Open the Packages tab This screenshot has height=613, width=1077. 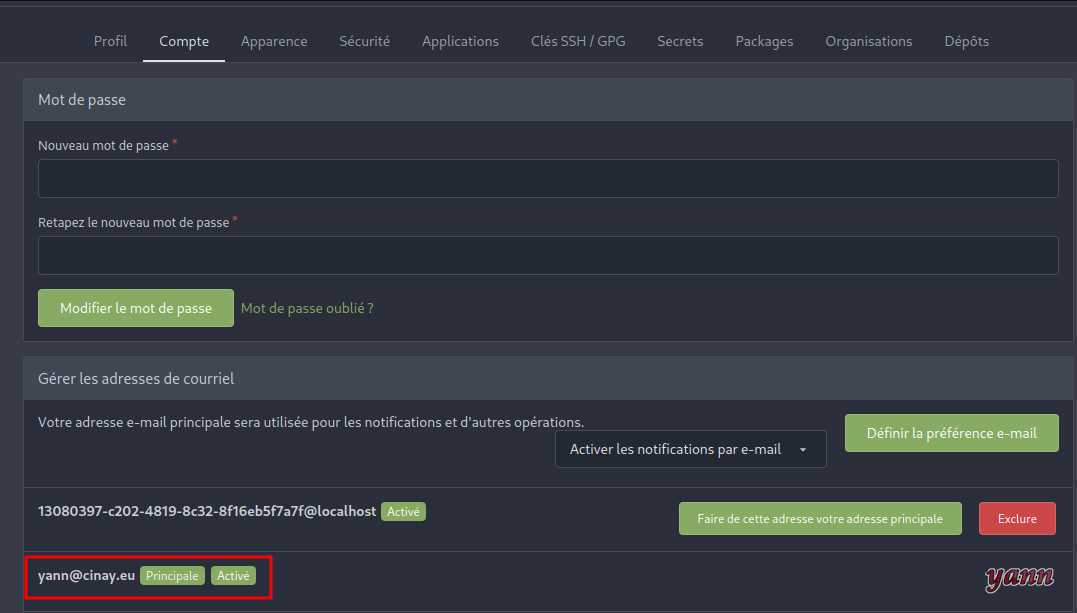pyautogui.click(x=764, y=41)
